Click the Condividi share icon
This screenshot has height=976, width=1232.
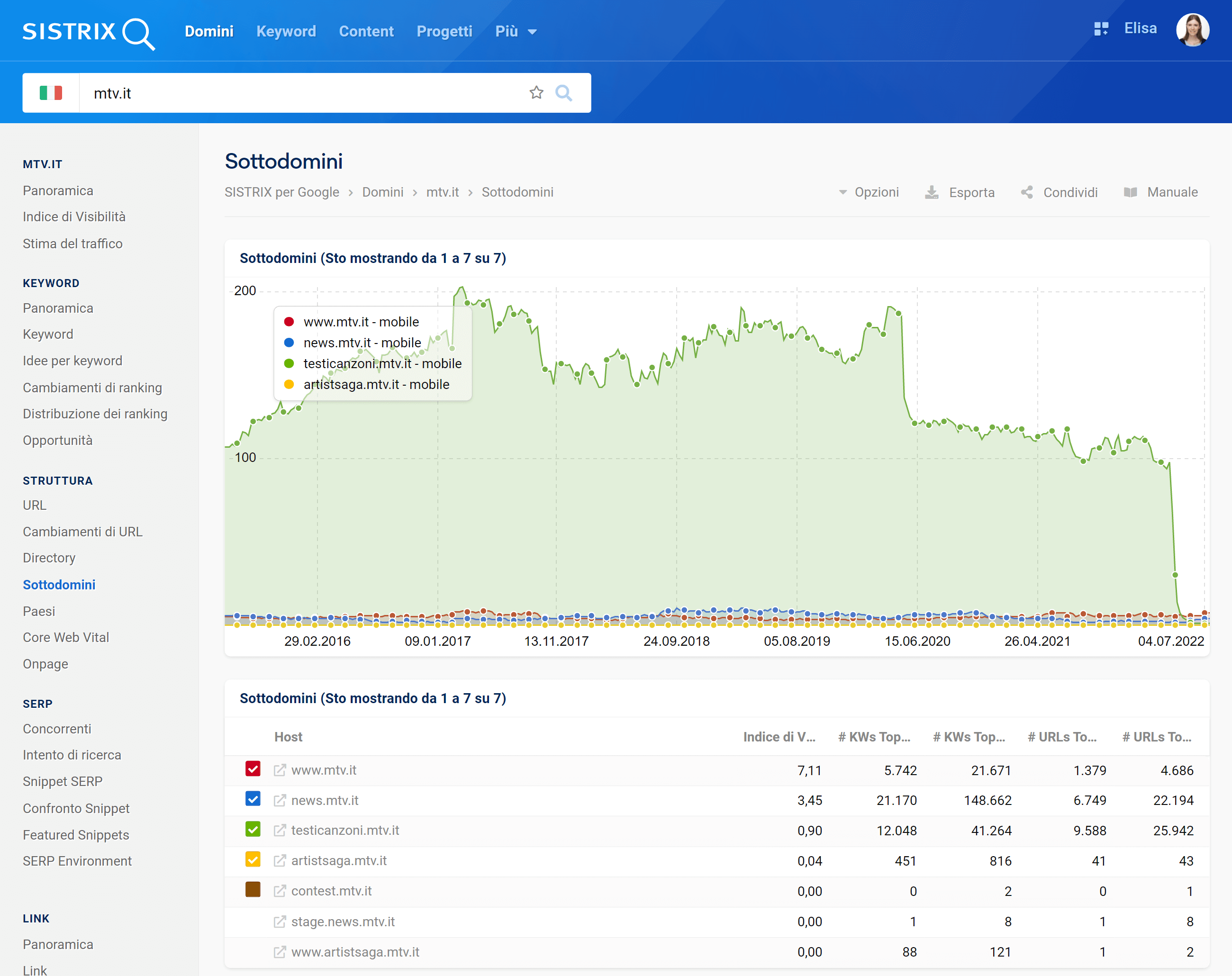point(1027,192)
